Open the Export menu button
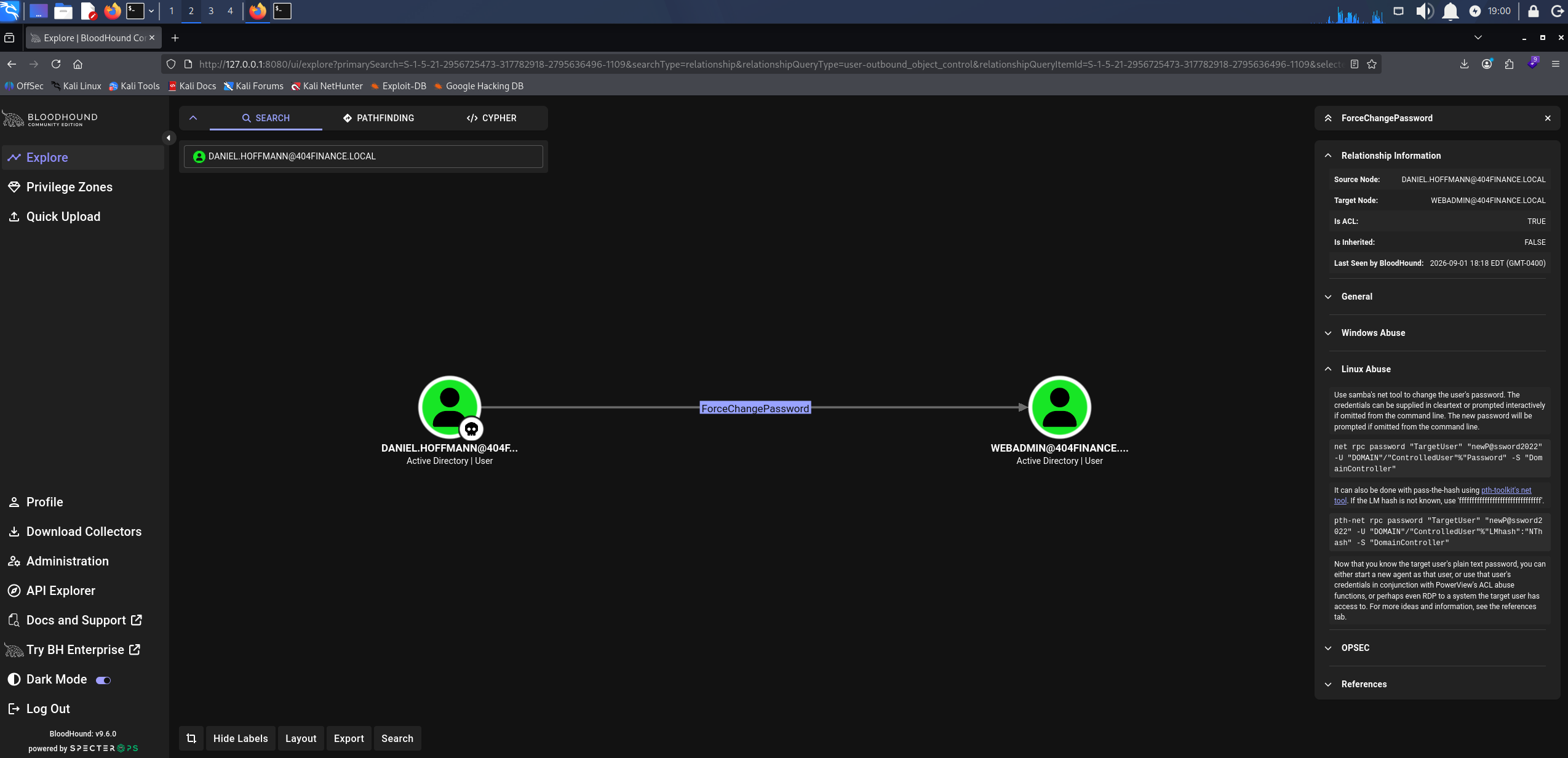 tap(349, 738)
